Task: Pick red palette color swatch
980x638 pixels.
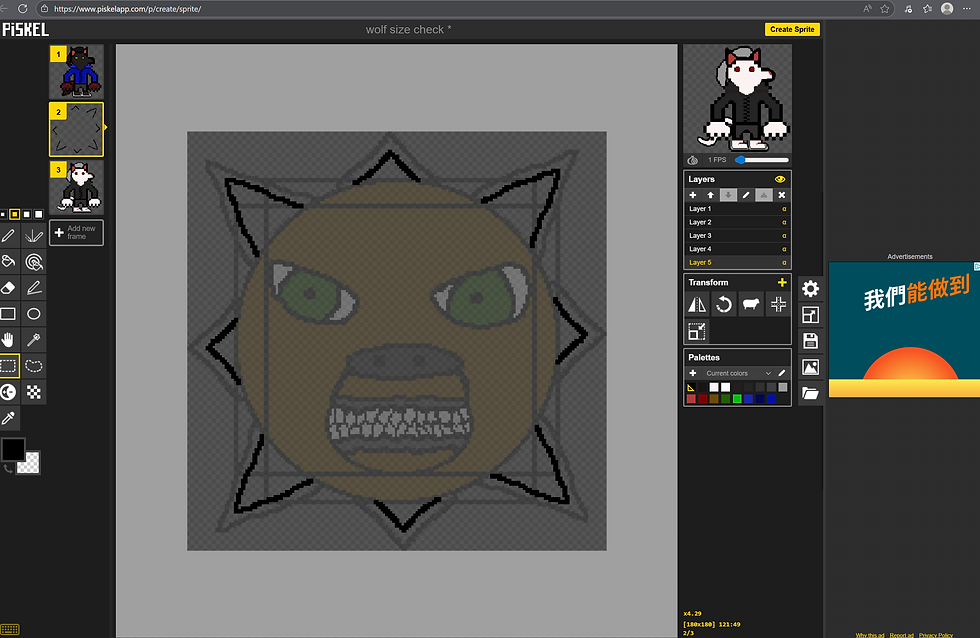Action: coord(691,399)
